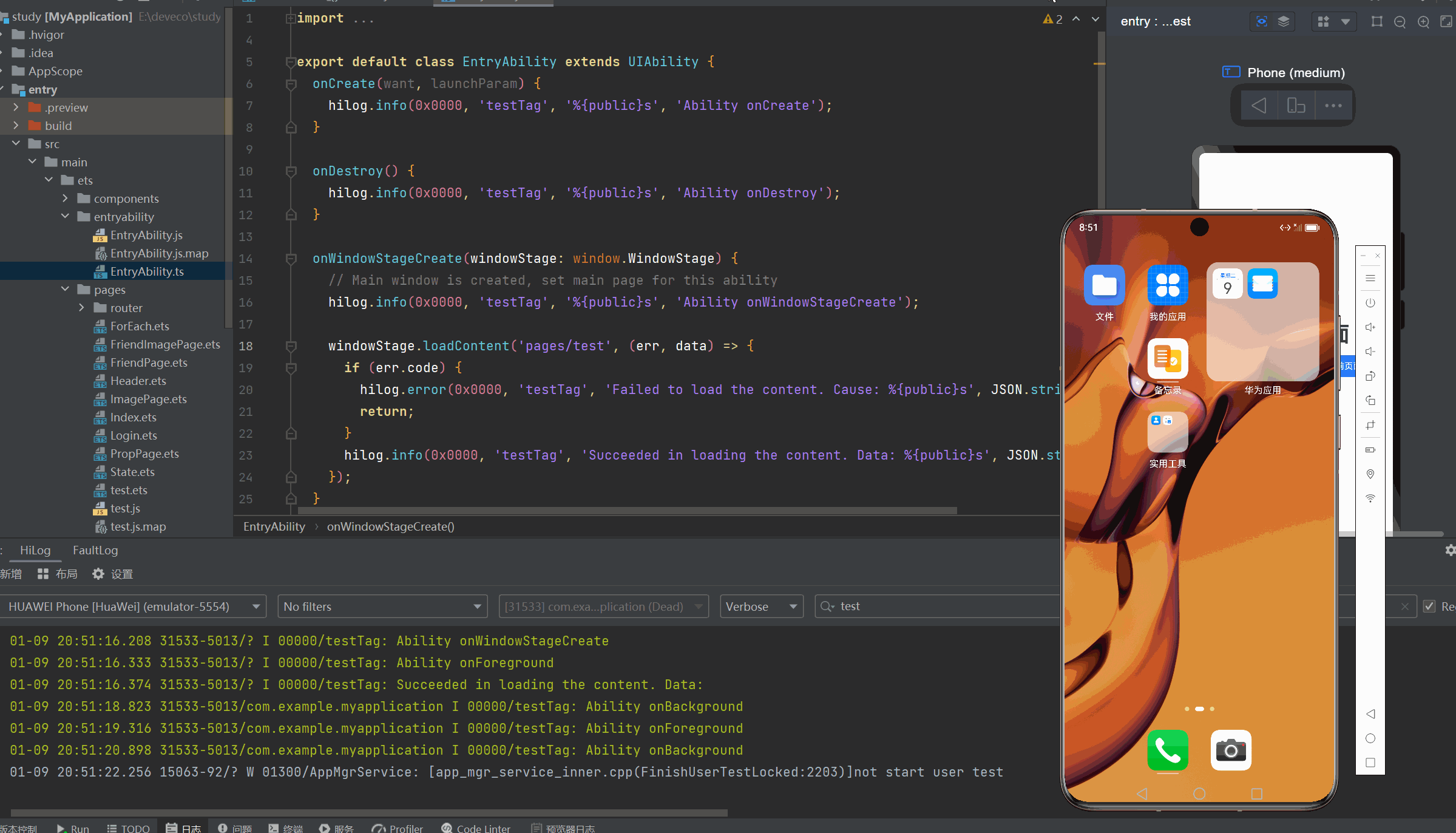1456x833 pixels.
Task: Toggle the Regex checkbox in HiLog
Action: (1430, 607)
